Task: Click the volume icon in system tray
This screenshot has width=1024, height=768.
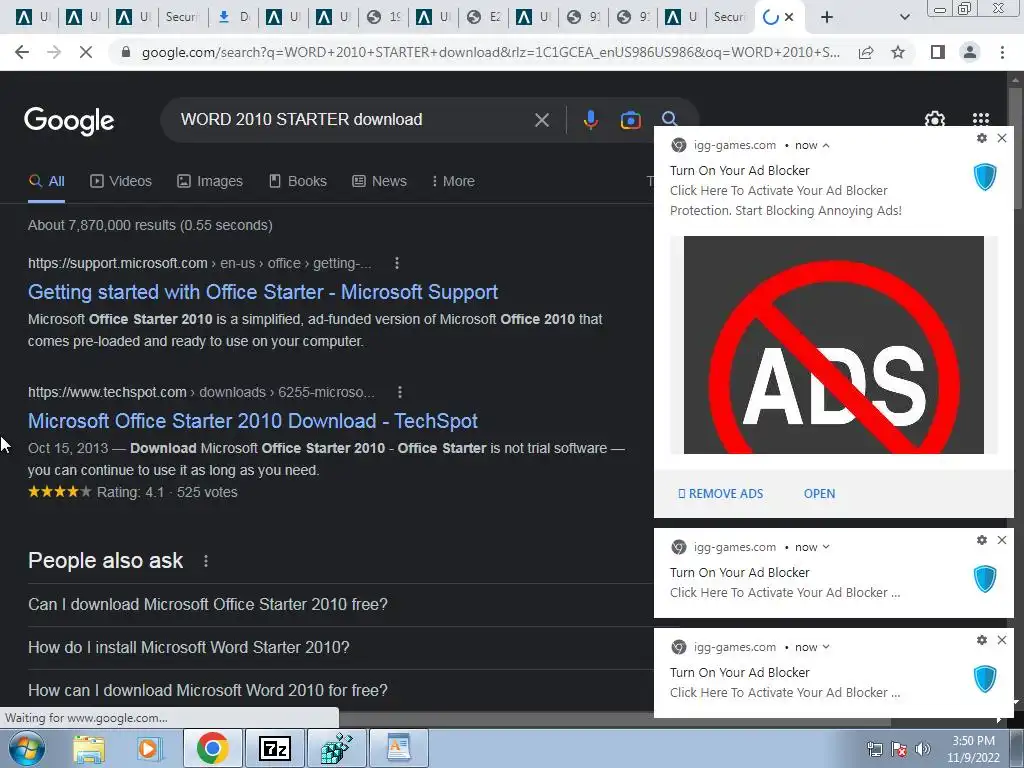Action: (x=923, y=749)
